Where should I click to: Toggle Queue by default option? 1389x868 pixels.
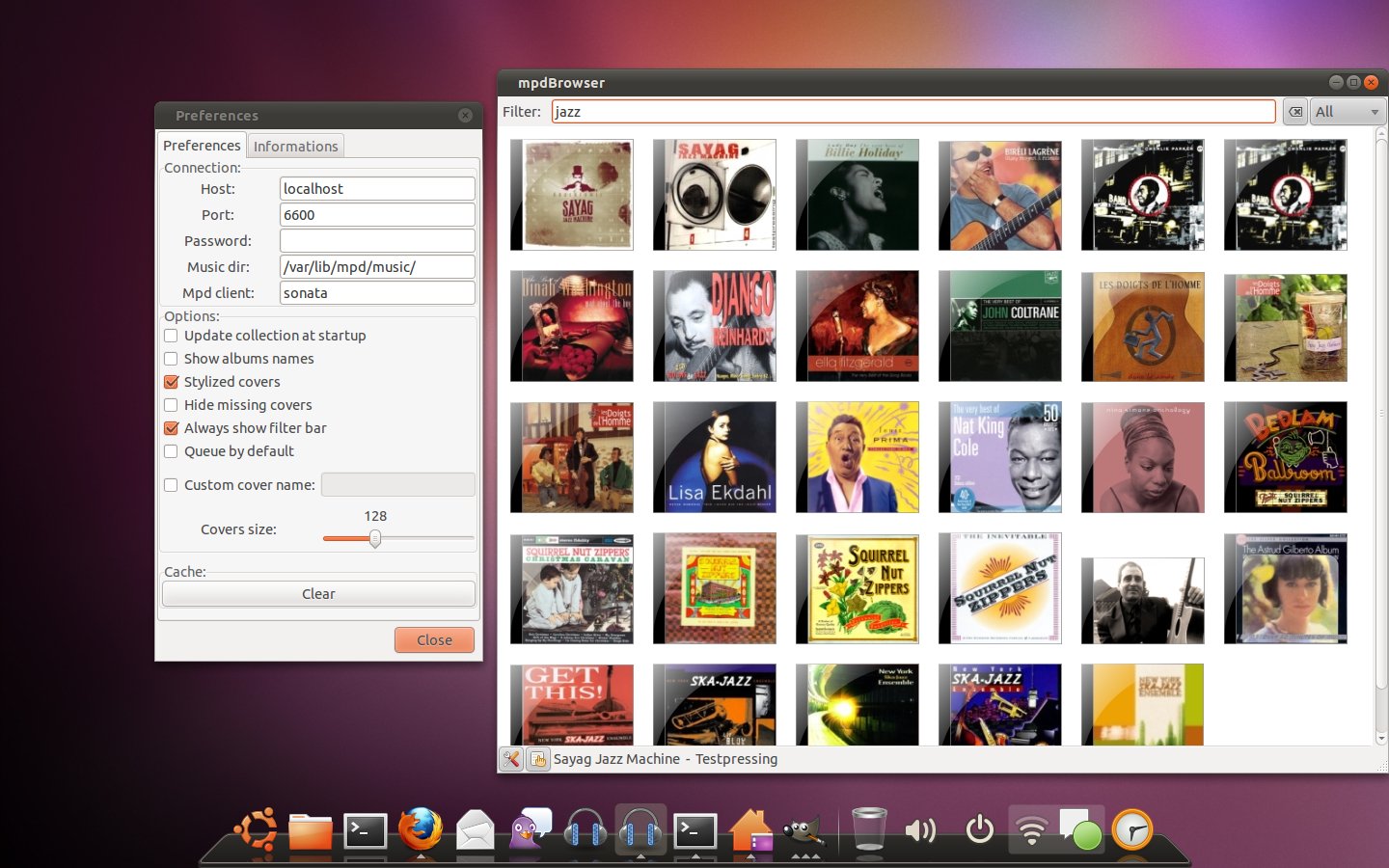click(x=171, y=451)
